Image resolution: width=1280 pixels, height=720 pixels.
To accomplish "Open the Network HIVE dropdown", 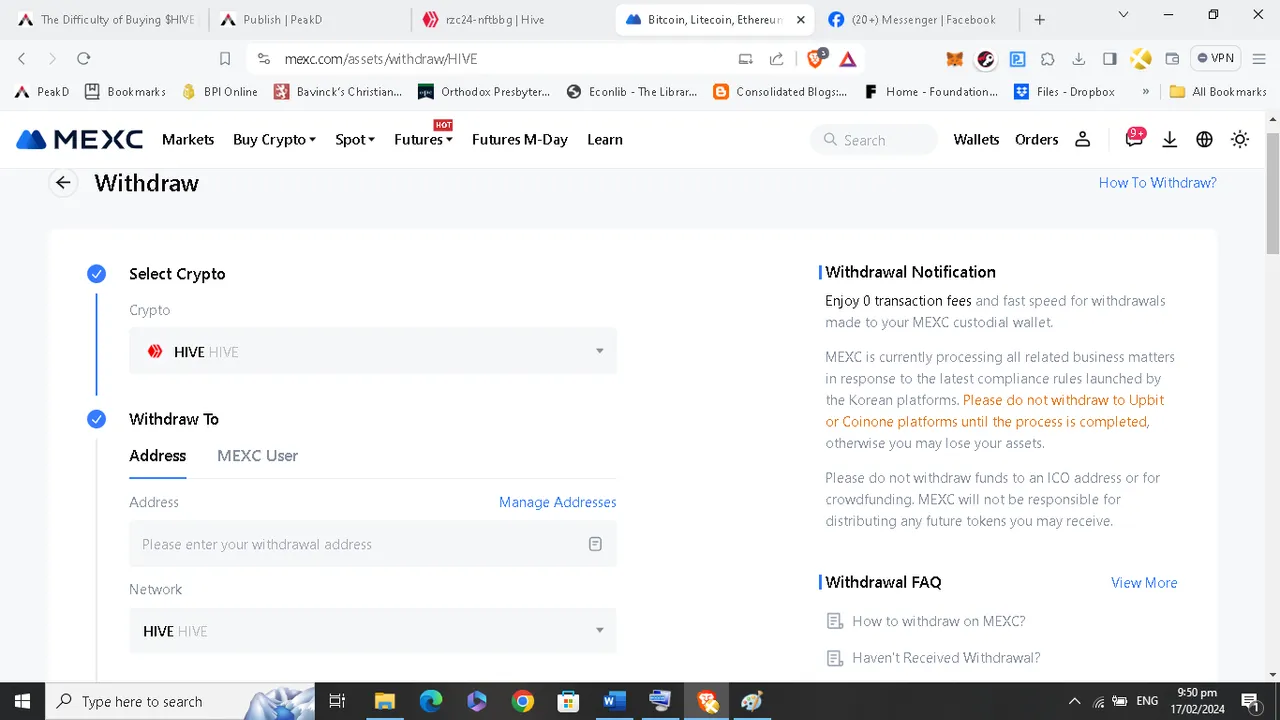I will tap(373, 631).
